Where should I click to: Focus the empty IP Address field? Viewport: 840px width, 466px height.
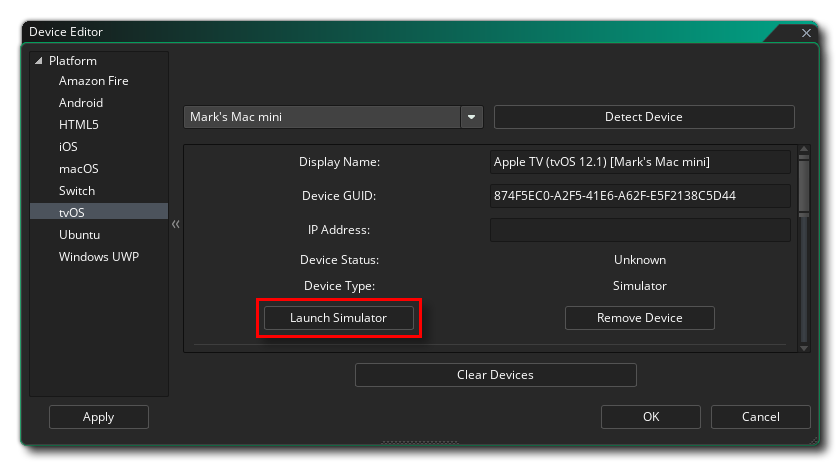coord(640,230)
